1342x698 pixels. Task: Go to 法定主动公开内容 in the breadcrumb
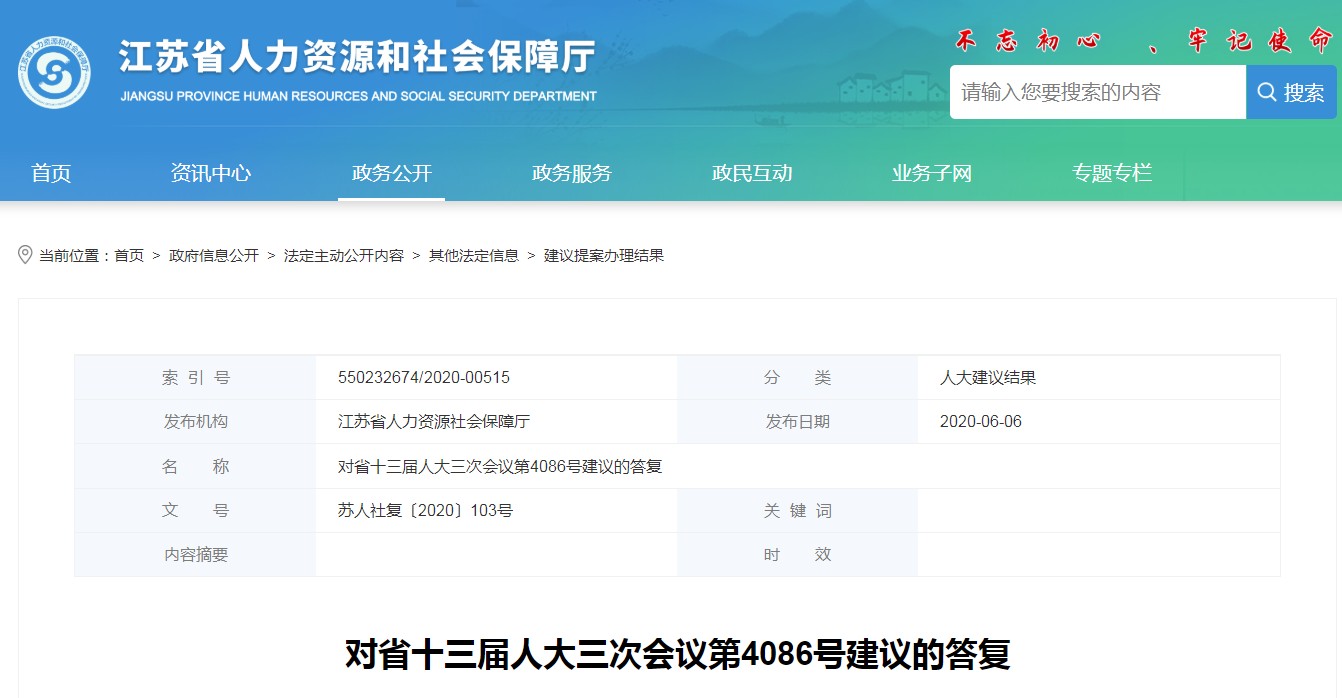[x=344, y=256]
